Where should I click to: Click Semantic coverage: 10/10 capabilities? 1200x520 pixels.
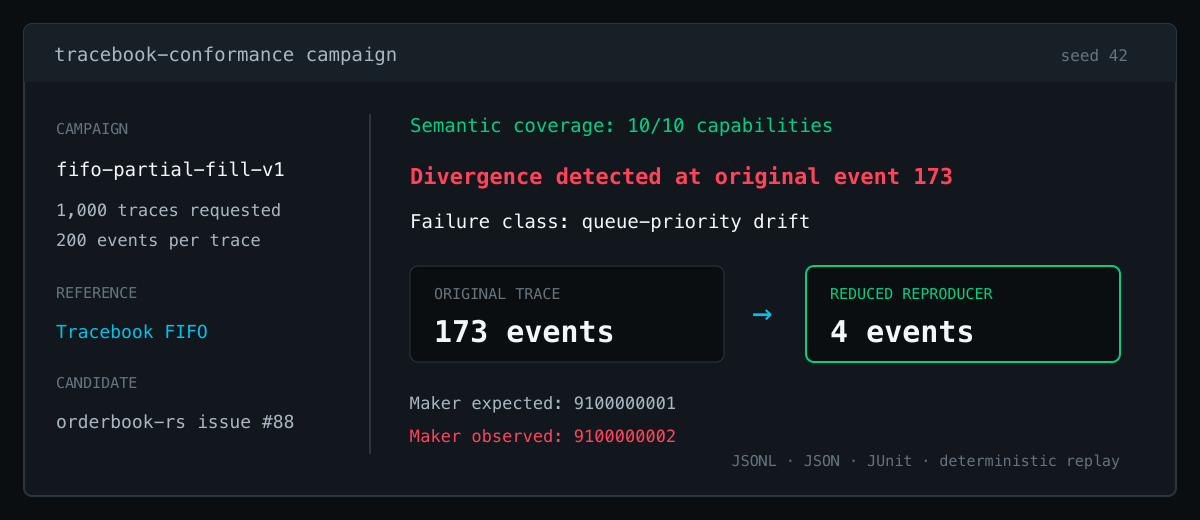621,126
